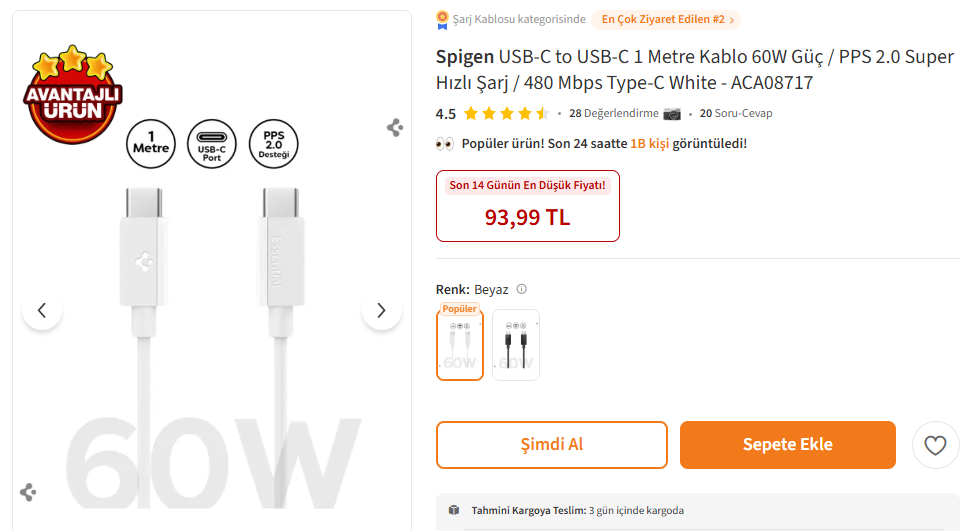The image size is (972, 531).
Task: Click the box icon beside Tahmini Kargoya Teslim
Action: tap(454, 510)
